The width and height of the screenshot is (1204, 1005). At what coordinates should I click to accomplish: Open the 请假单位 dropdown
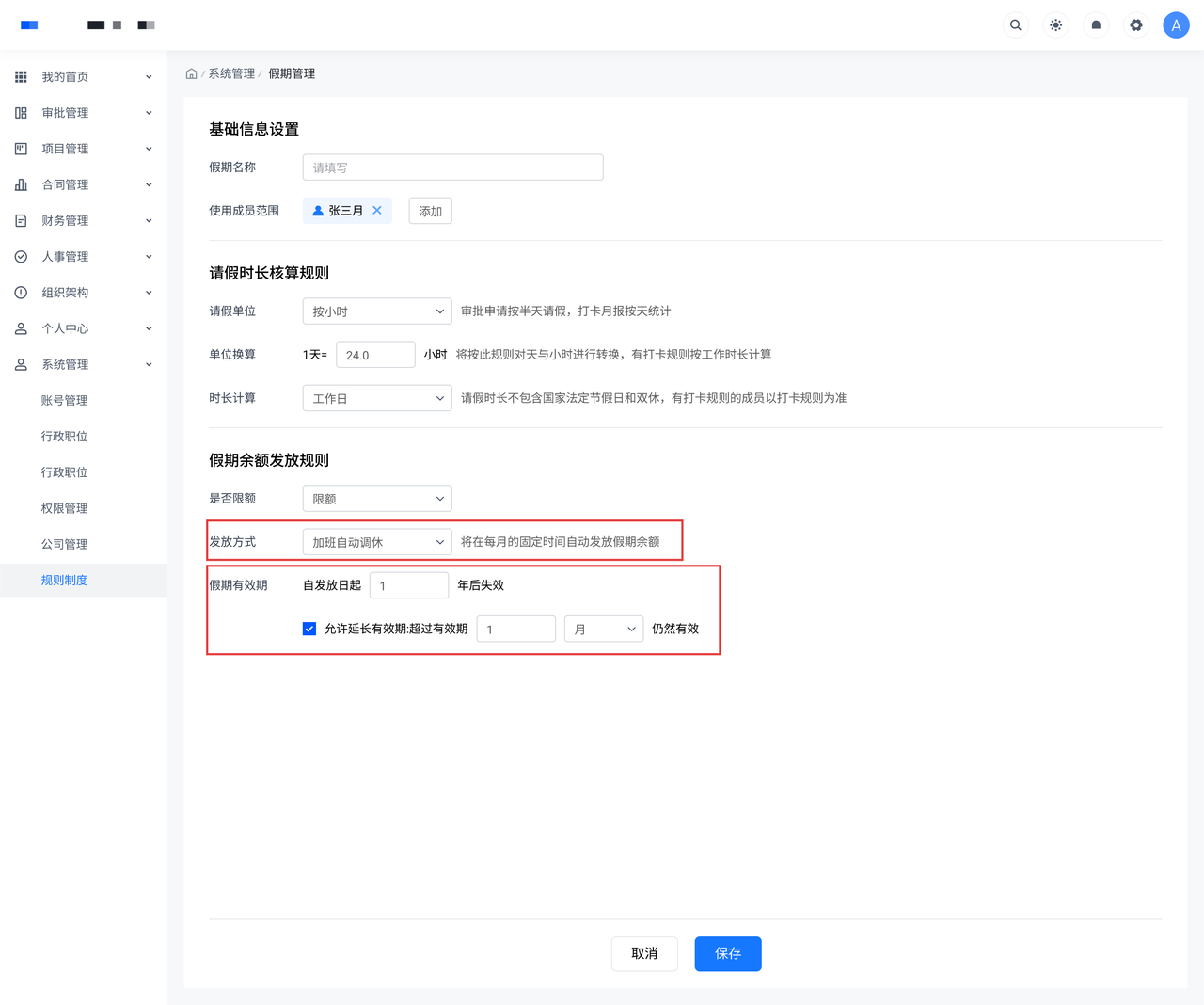(x=377, y=311)
